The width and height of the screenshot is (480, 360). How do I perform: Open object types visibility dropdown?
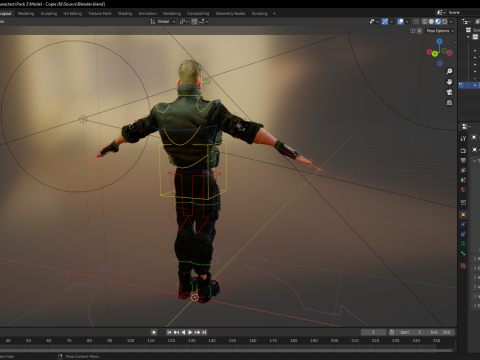[x=374, y=21]
